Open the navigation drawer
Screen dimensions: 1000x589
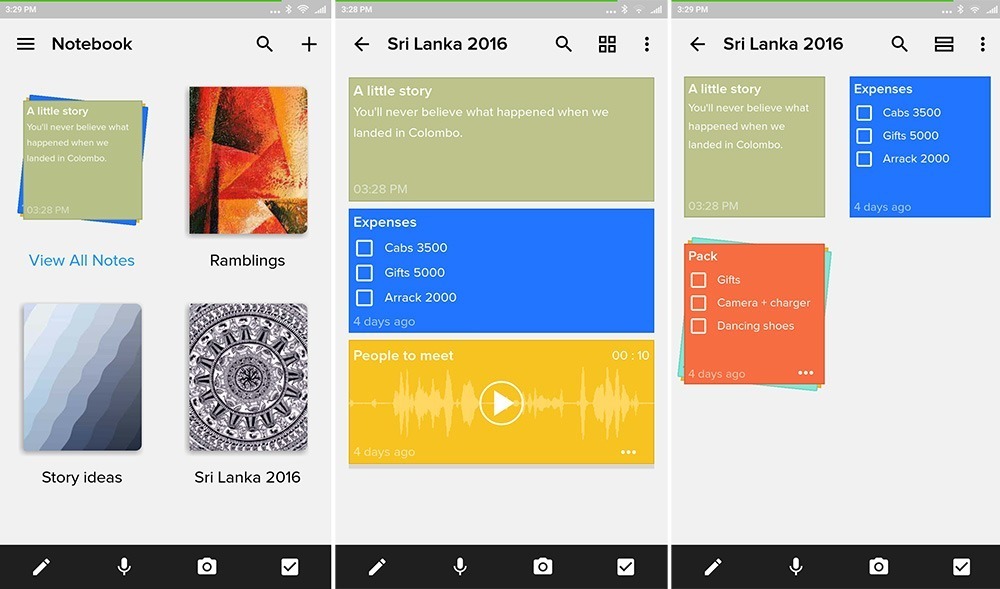pos(25,43)
